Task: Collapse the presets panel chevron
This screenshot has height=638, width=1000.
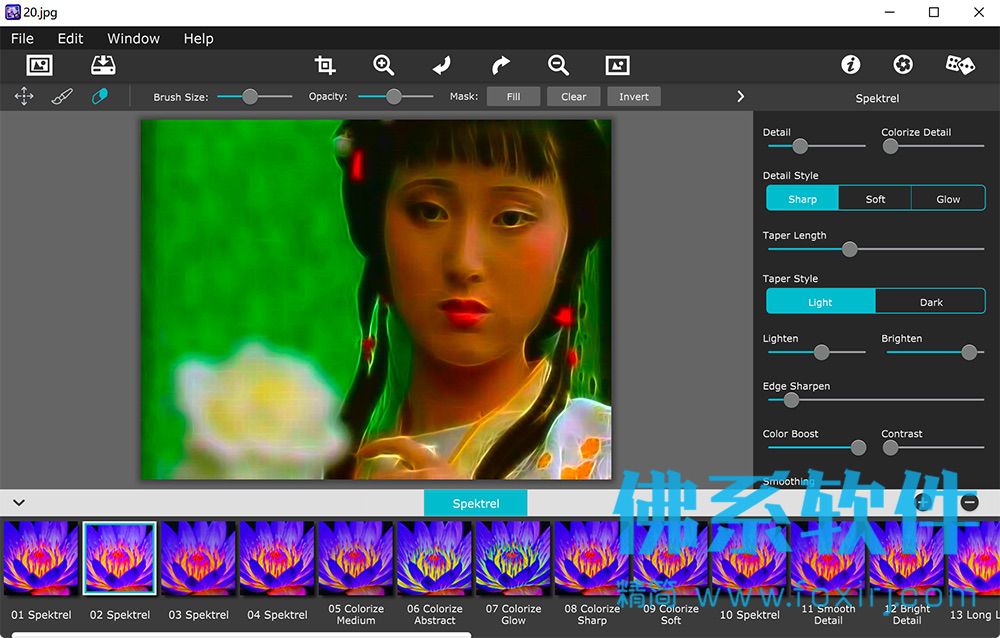Action: [19, 503]
